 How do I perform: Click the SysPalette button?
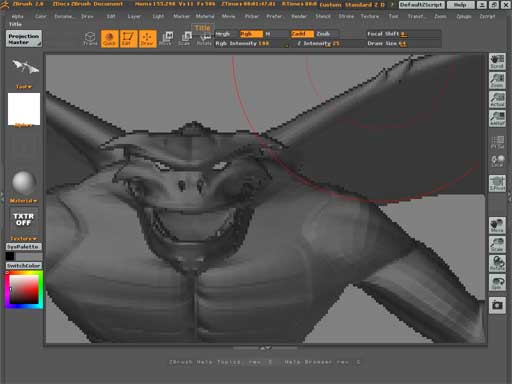click(x=24, y=247)
